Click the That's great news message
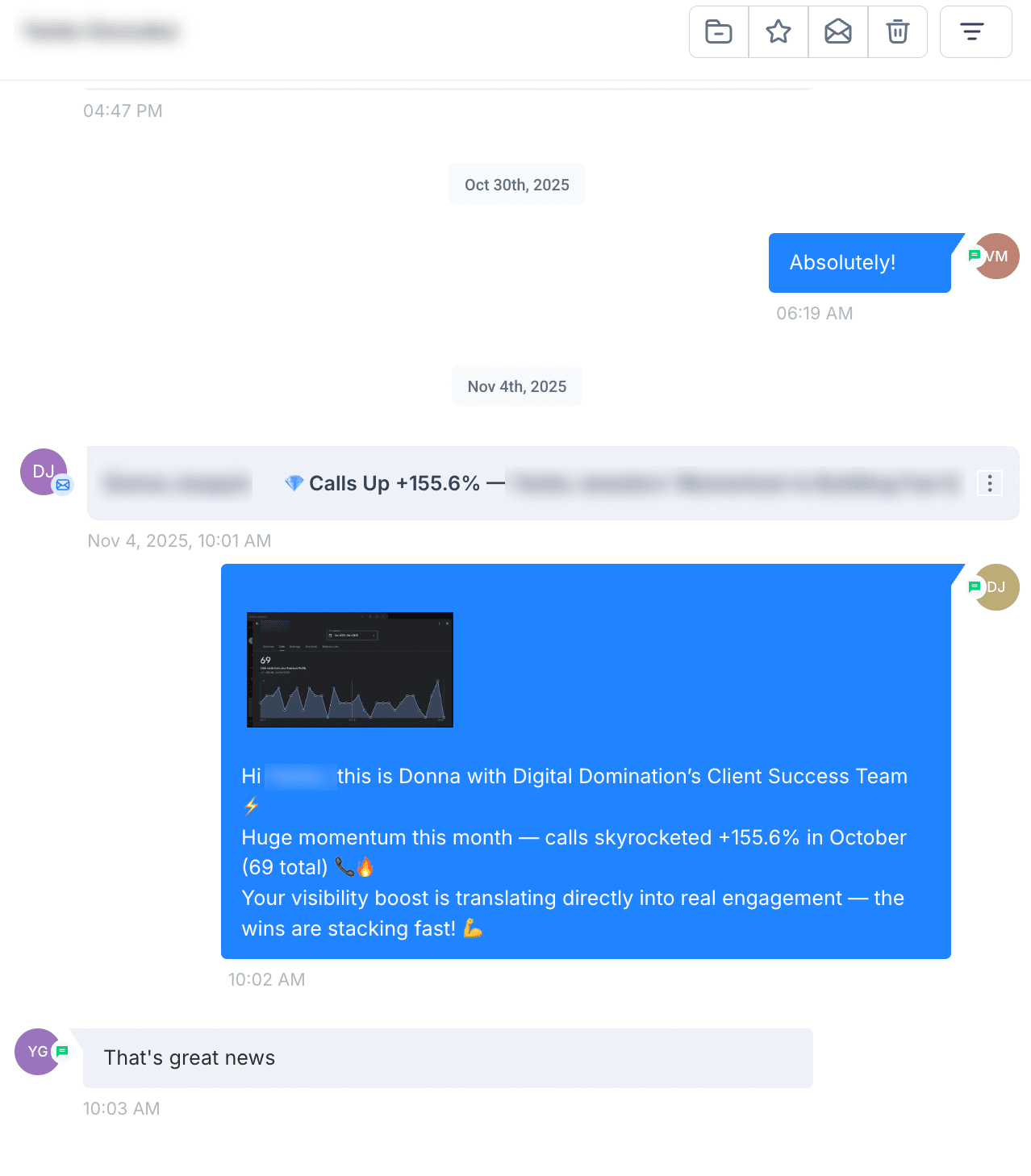This screenshot has height=1176, width=1031. click(x=448, y=1058)
